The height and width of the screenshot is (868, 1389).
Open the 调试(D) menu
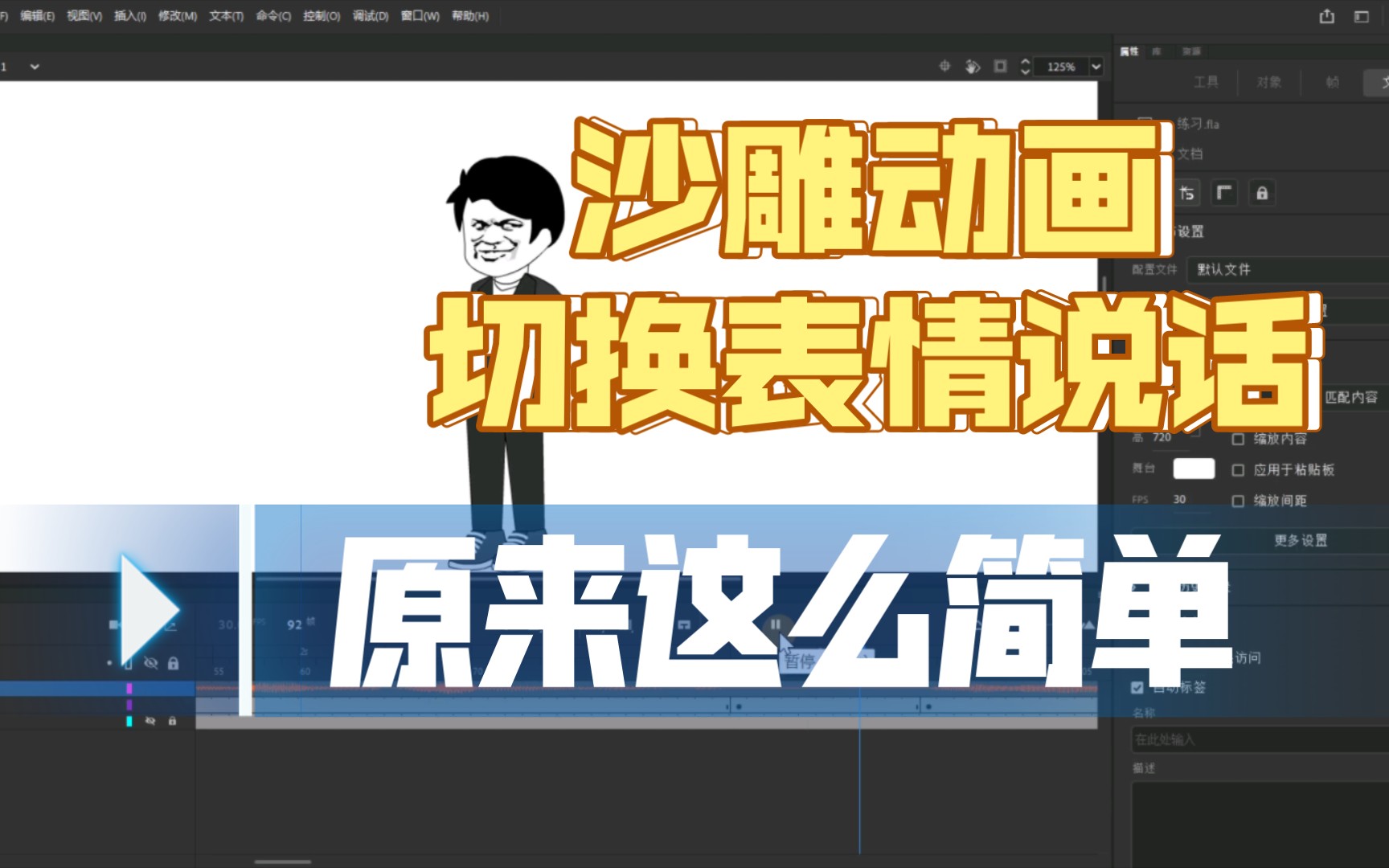371,16
